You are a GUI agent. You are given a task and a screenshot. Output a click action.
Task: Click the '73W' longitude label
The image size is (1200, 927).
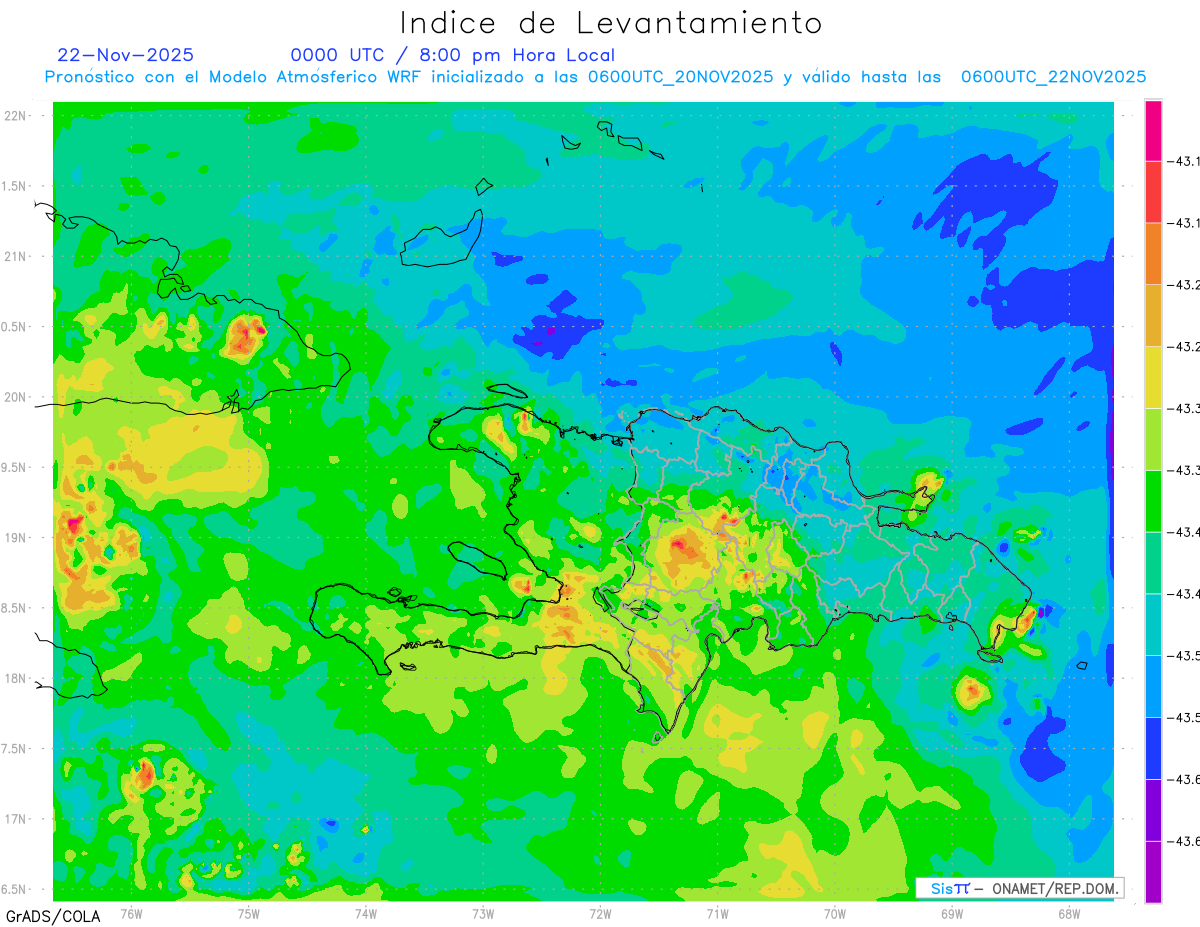pos(483,914)
